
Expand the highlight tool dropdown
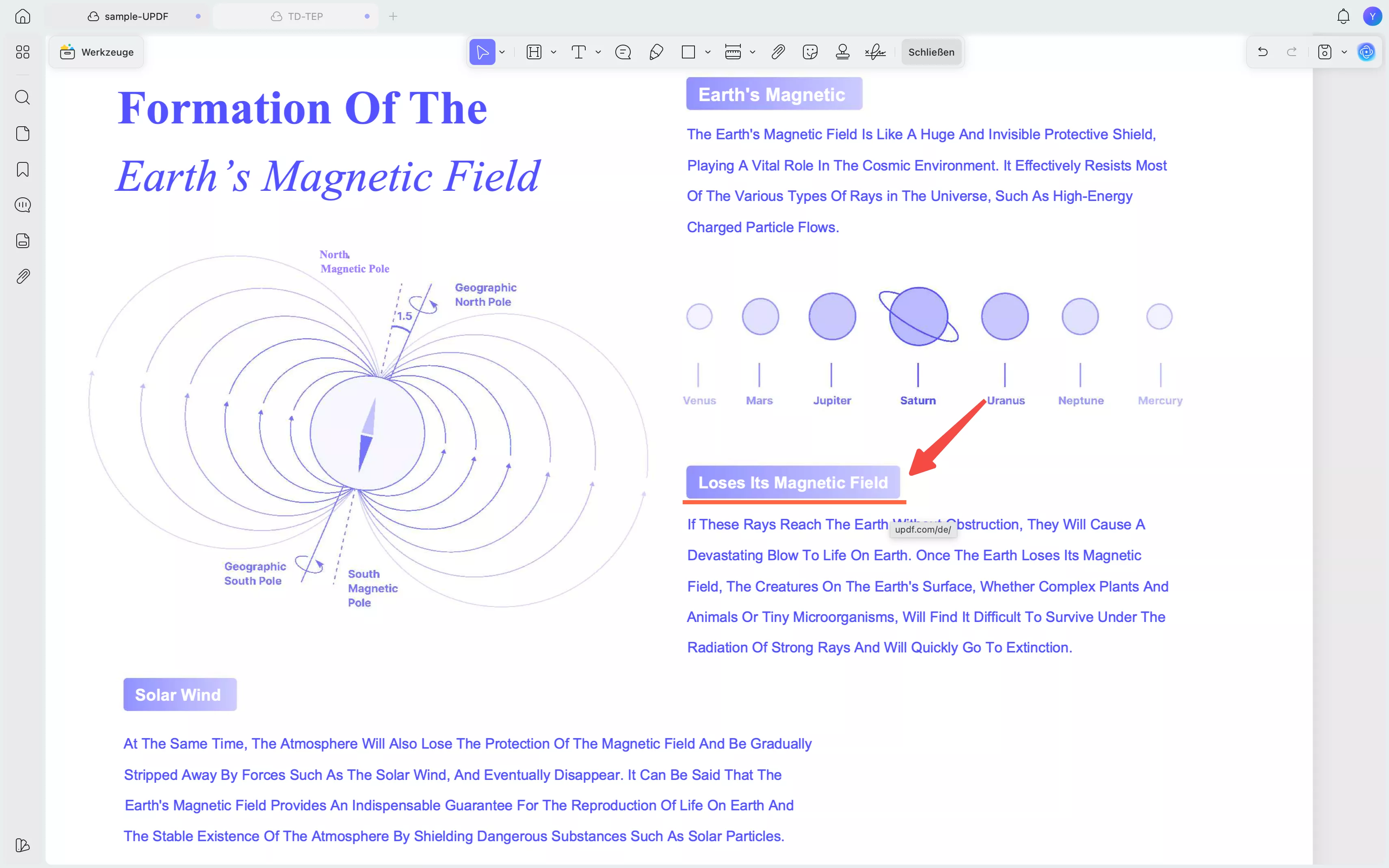click(554, 52)
